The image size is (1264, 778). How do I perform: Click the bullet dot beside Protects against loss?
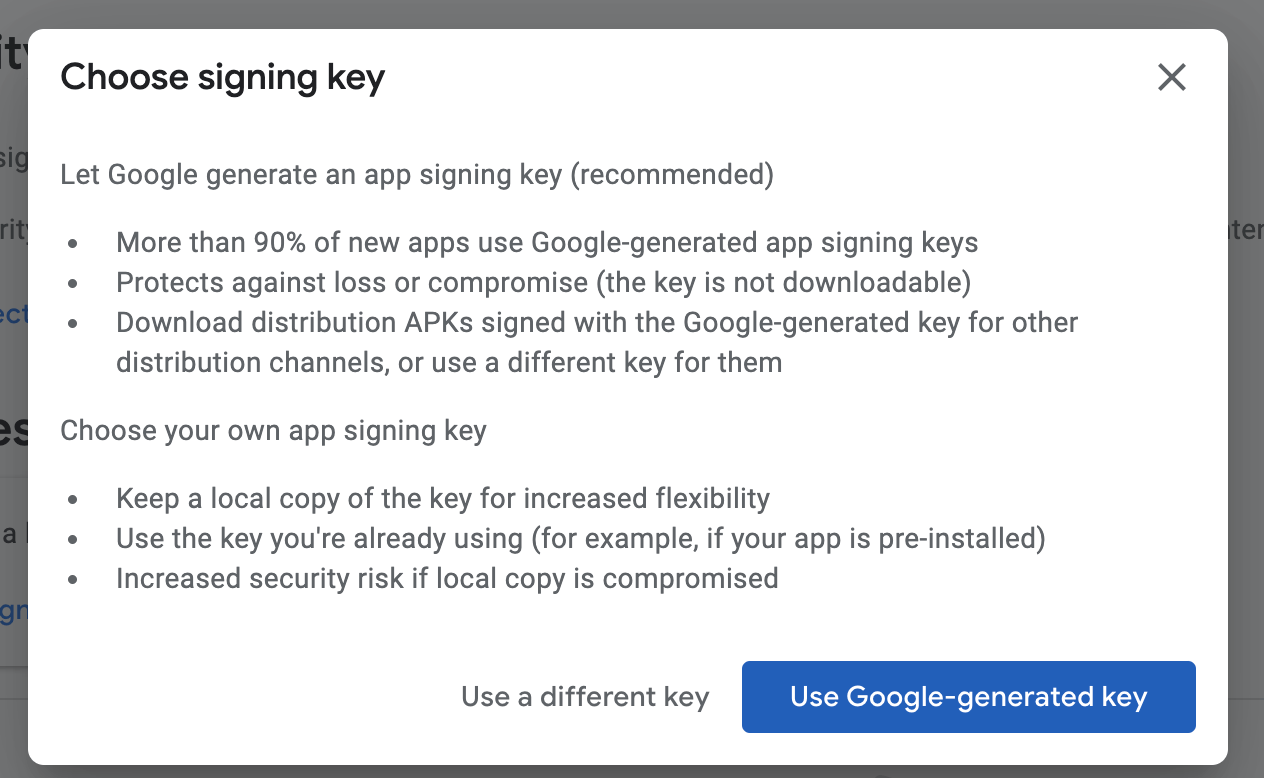(x=73, y=284)
